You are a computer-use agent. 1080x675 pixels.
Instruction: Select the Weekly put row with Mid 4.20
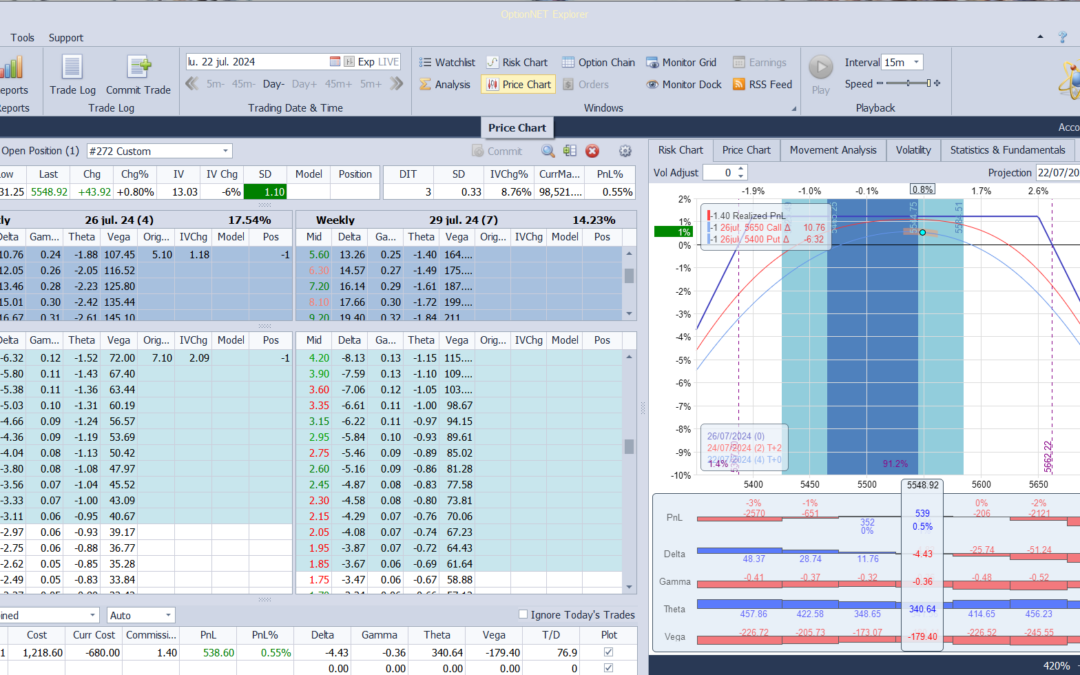tap(459, 357)
